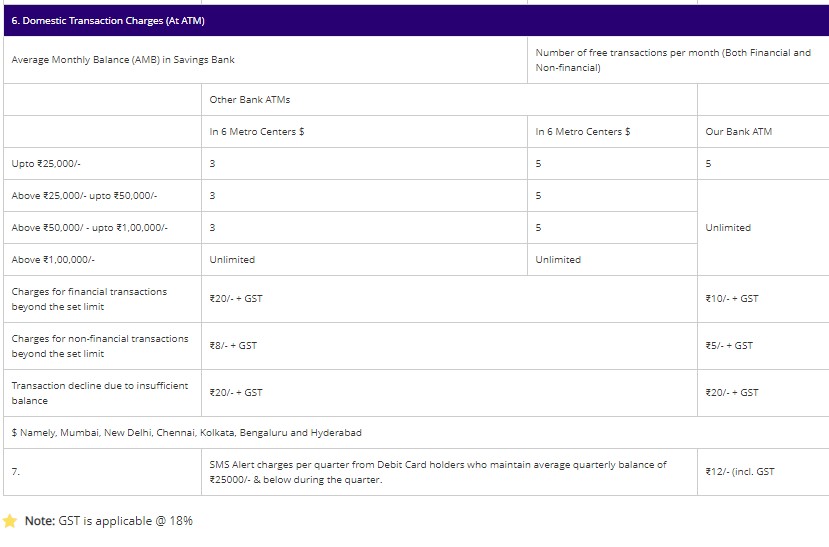This screenshot has height=547, width=829.
Task: Click Charges for non-financial transactions row label
Action: point(99,346)
